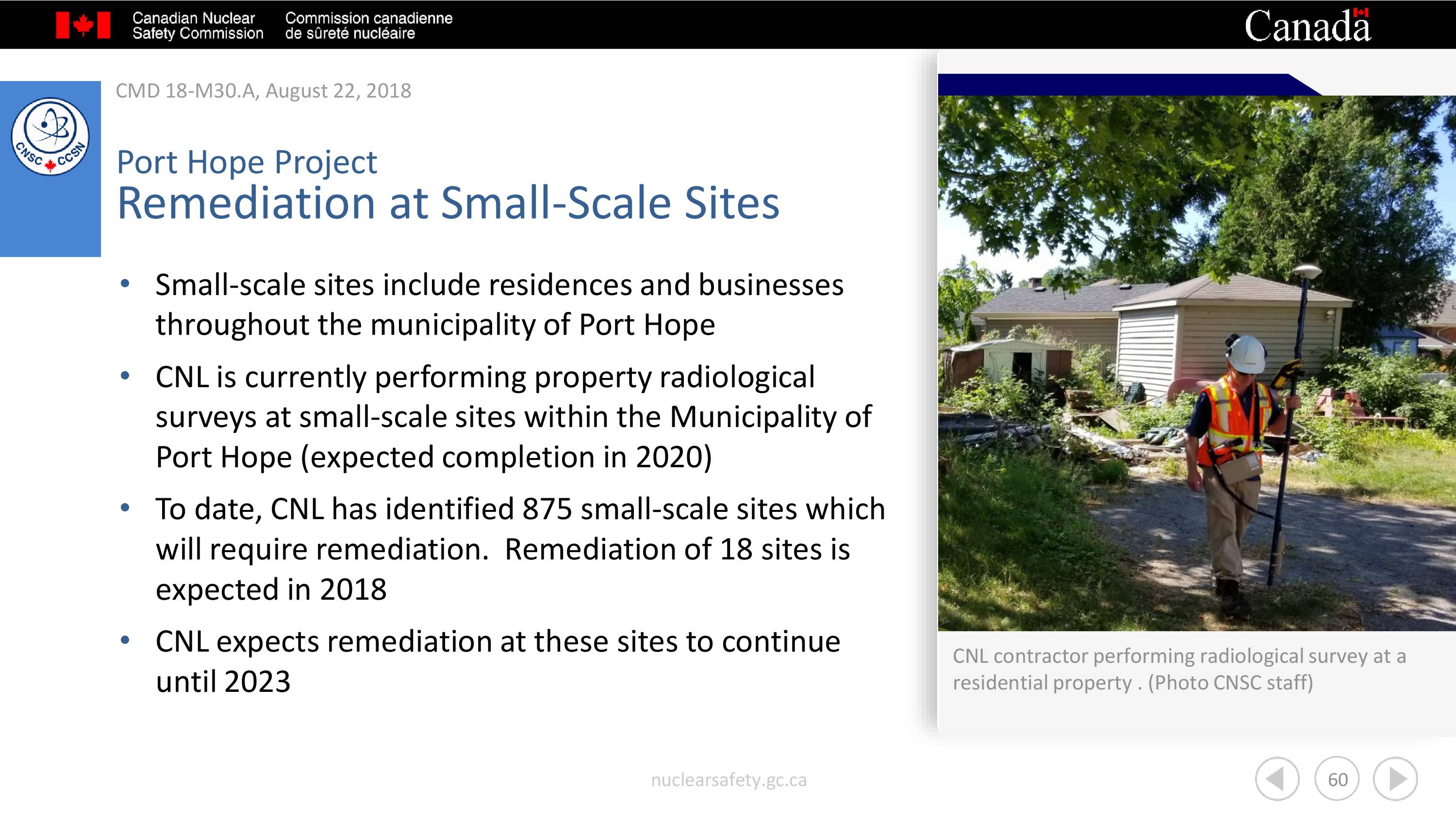This screenshot has height=819, width=1456.
Task: Select 'Commission canadienne de sûreté nucléaire' text
Action: [368, 25]
